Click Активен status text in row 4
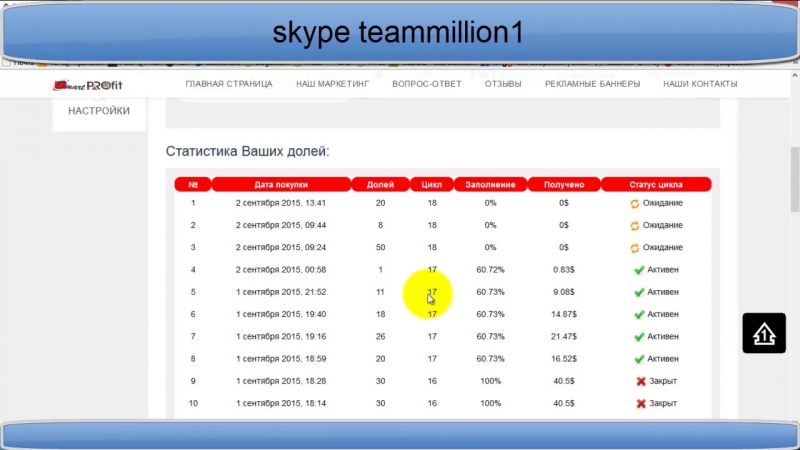Viewport: 800px width, 450px height. point(663,269)
